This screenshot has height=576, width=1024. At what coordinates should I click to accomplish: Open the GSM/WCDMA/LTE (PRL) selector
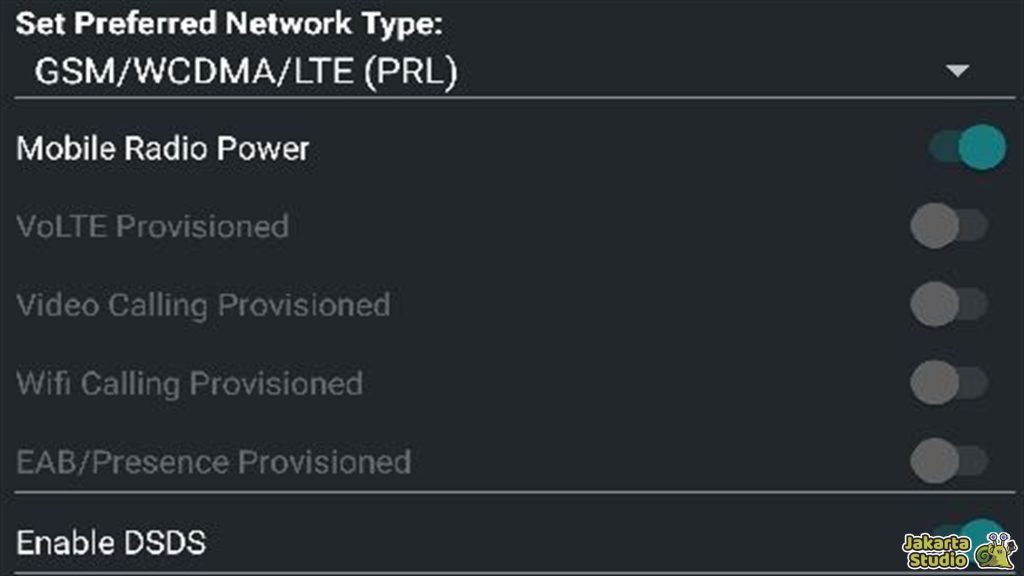pyautogui.click(x=246, y=72)
